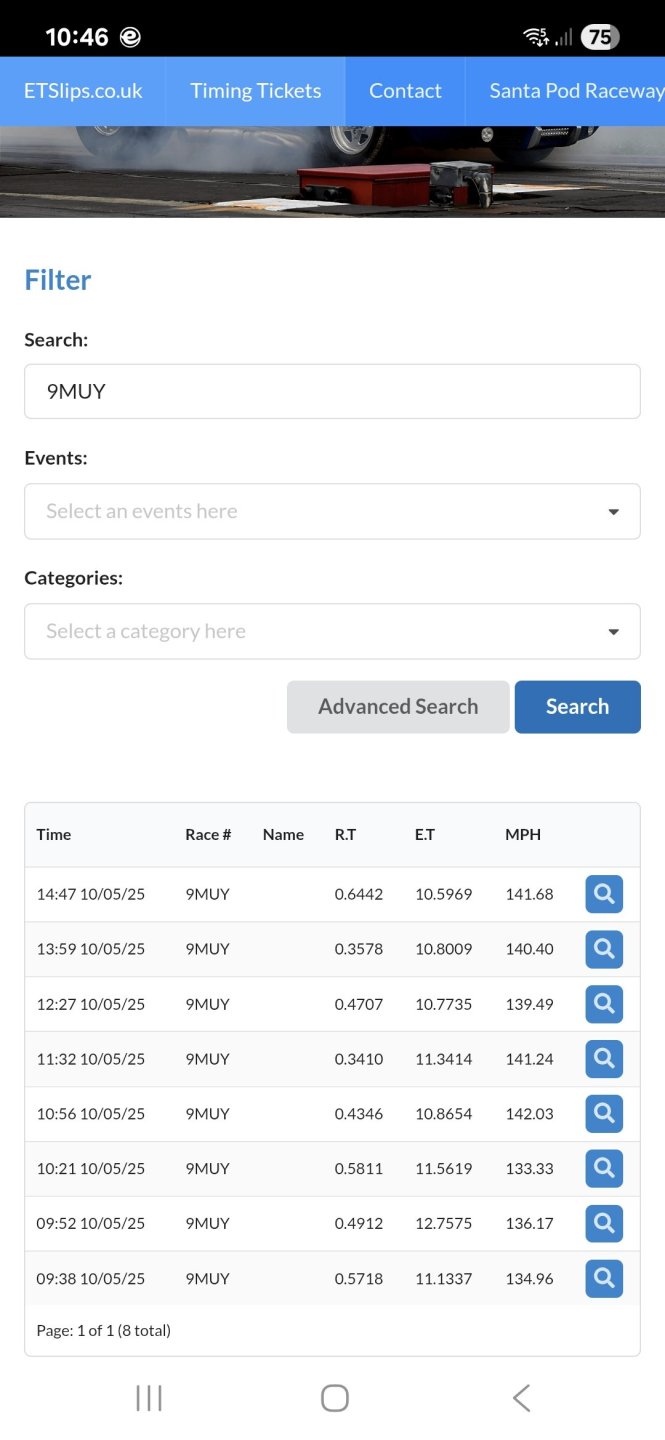Open the 09:52 run's timing details
This screenshot has width=665, height=1440.
(x=604, y=1222)
